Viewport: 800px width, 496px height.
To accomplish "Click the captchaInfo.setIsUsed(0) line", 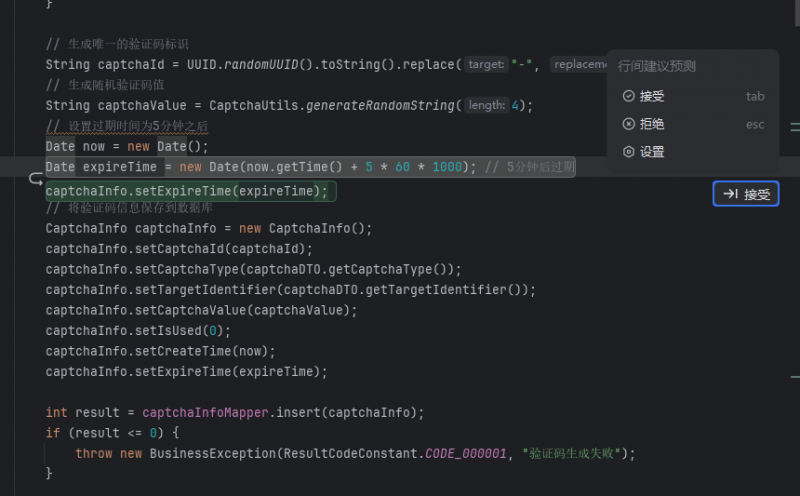I will tap(138, 330).
